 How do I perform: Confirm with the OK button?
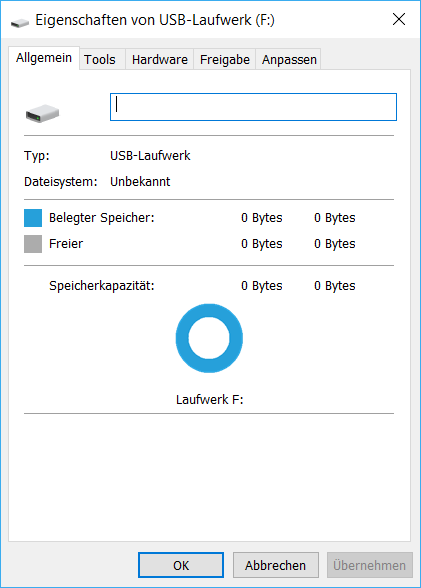181,565
